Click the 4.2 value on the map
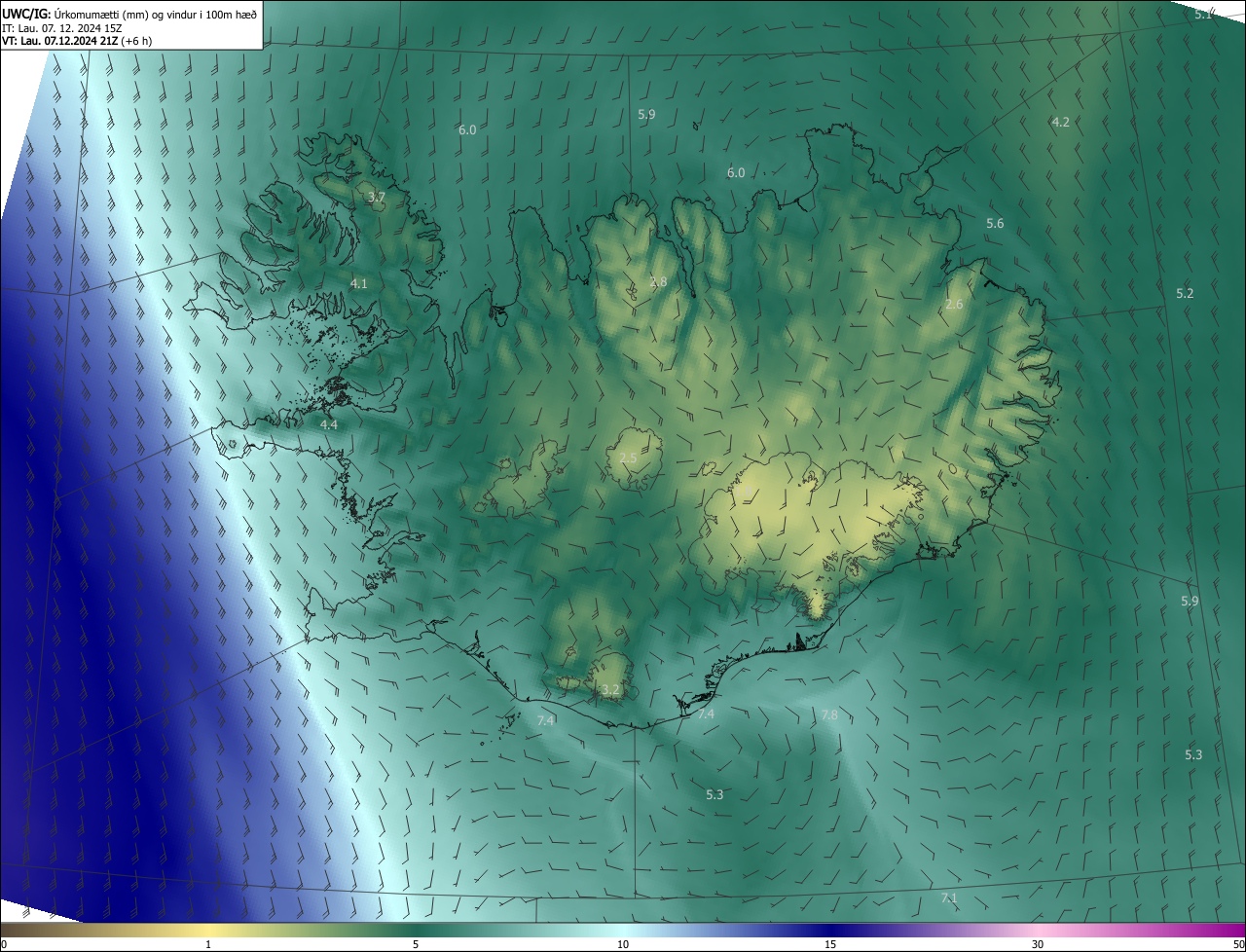Image resolution: width=1246 pixels, height=952 pixels. [1061, 122]
